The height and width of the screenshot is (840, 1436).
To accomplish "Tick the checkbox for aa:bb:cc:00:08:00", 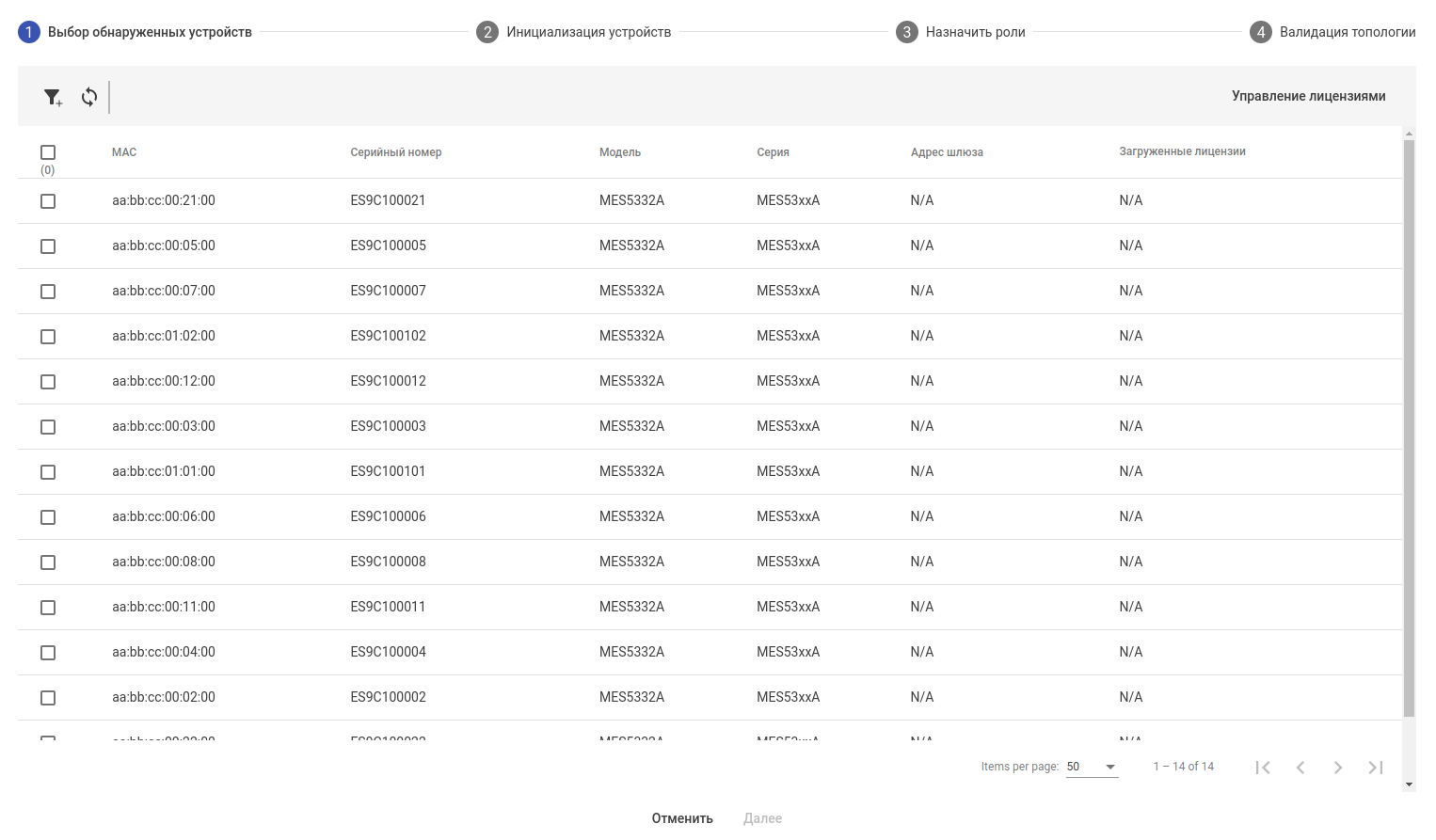I will click(x=48, y=563).
